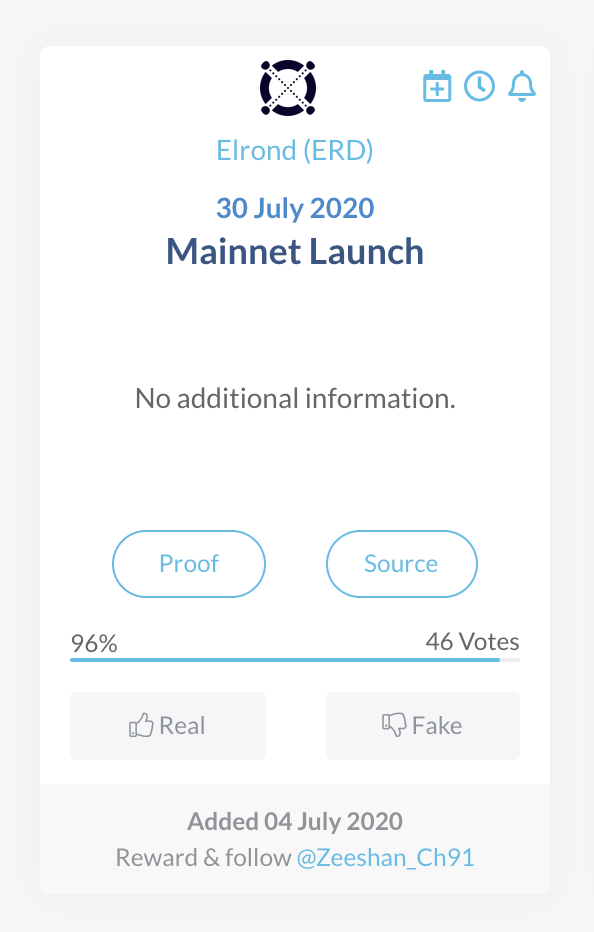Click thumbs down icon on Fake
This screenshot has width=594, height=932.
pos(394,725)
